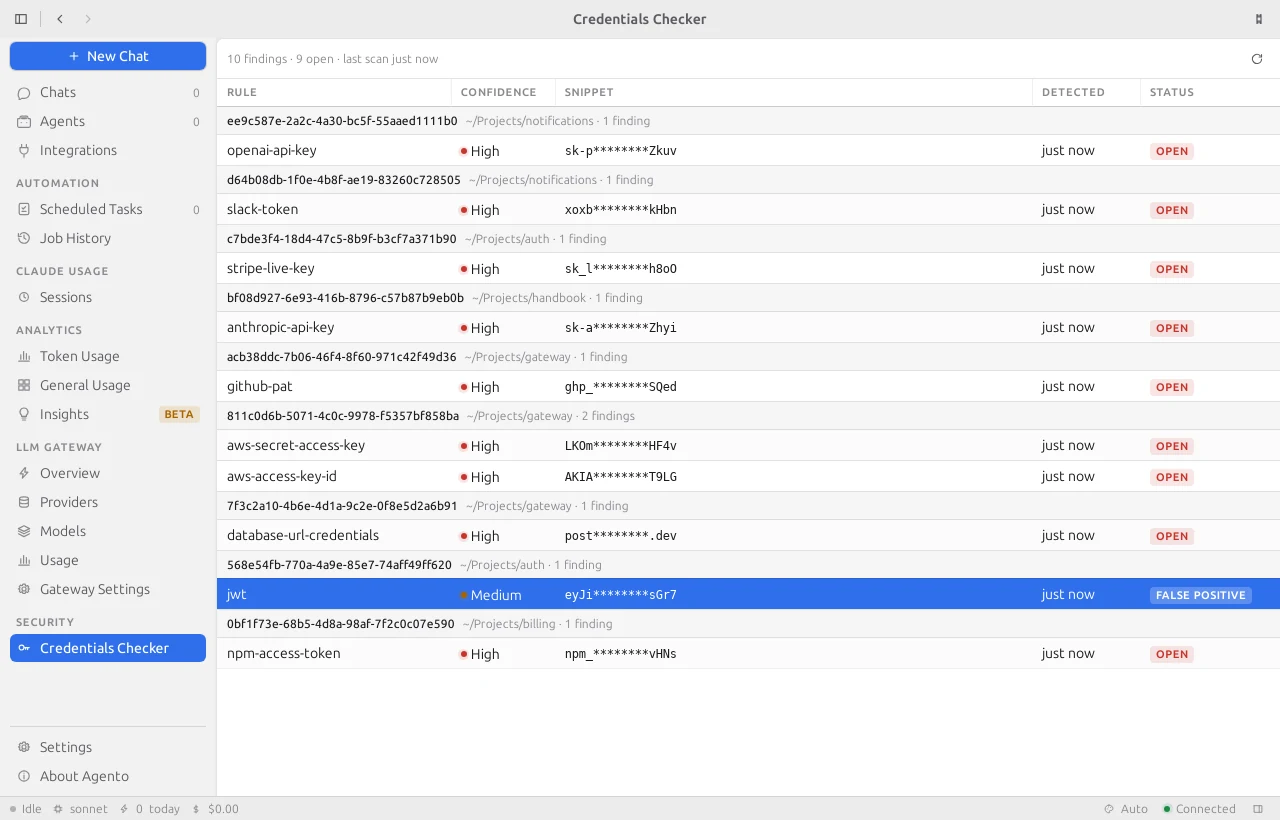This screenshot has width=1280, height=820.
Task: Start a New Chat
Action: point(108,56)
